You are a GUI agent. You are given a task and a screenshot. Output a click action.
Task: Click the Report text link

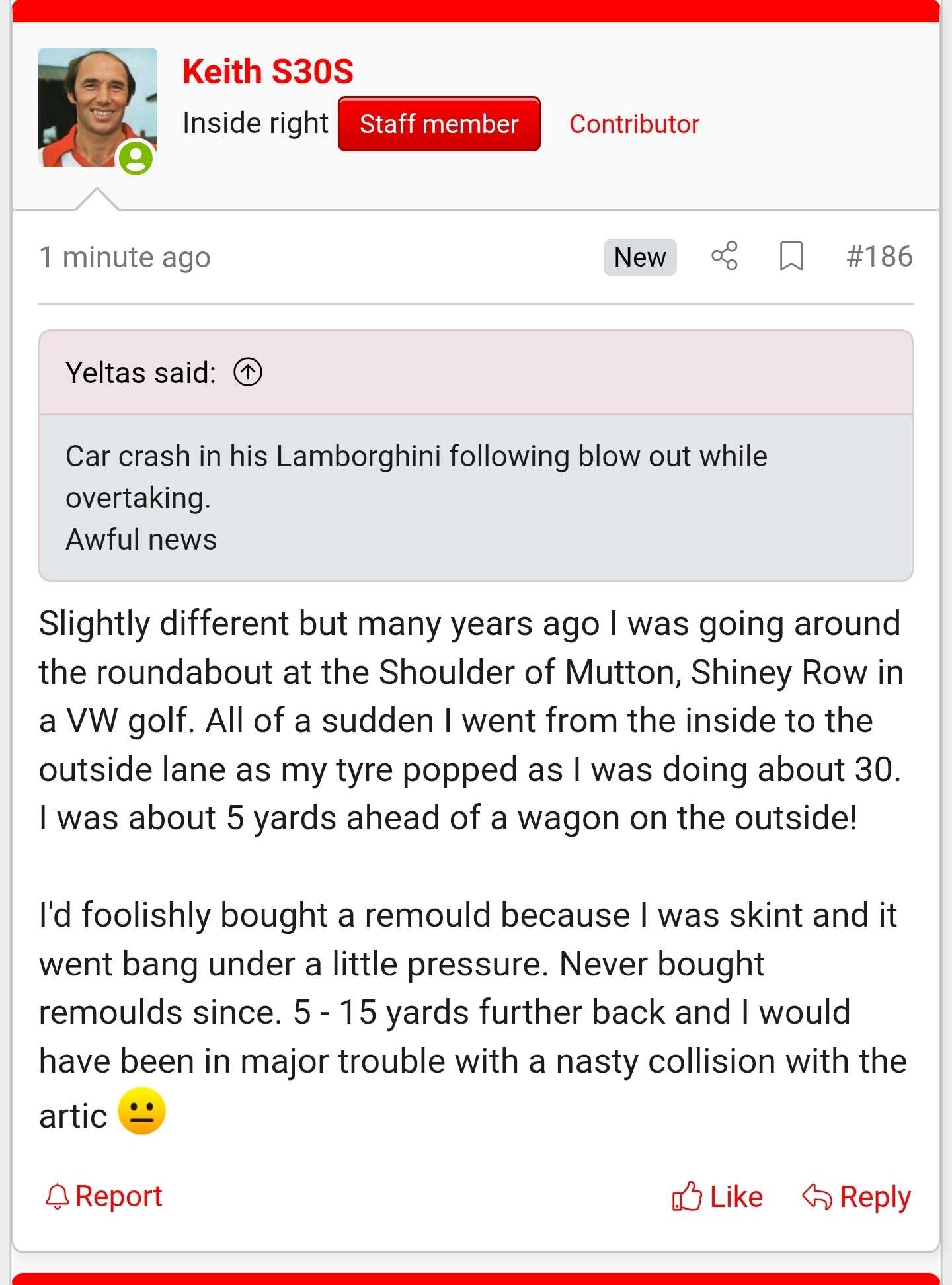coord(118,1196)
